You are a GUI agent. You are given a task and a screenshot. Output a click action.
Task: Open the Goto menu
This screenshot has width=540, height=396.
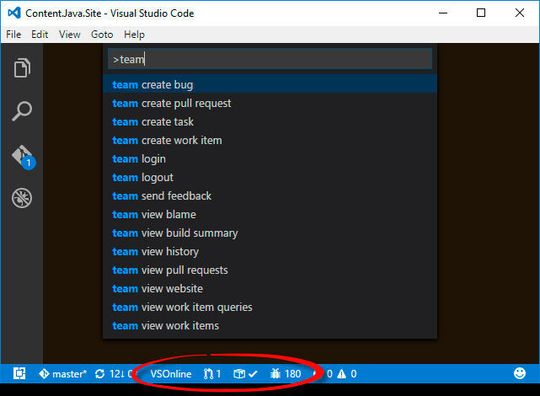[102, 34]
